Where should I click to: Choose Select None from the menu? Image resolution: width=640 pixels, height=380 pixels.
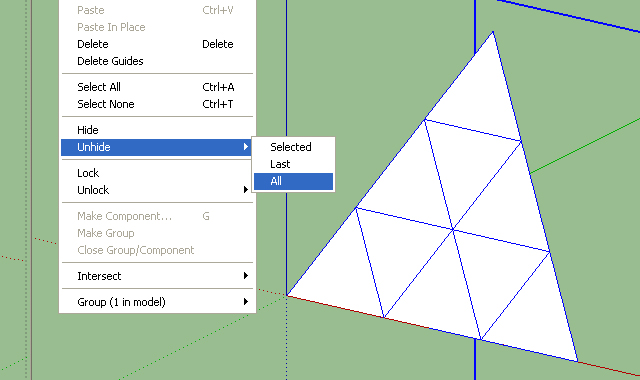point(157,104)
